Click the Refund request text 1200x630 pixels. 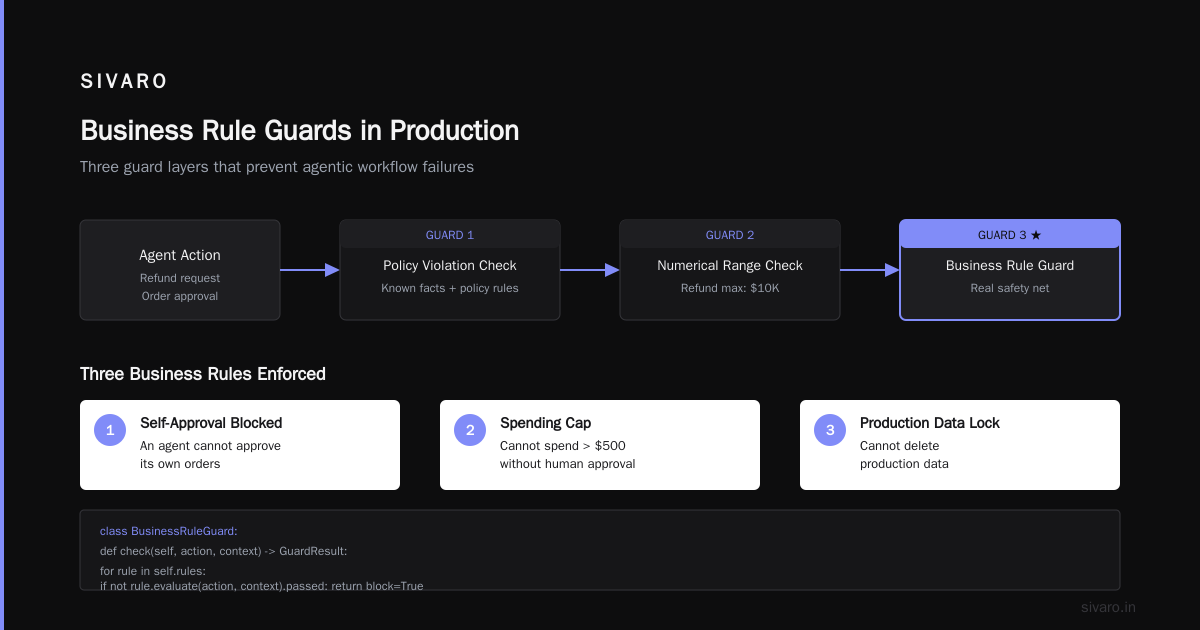point(180,278)
